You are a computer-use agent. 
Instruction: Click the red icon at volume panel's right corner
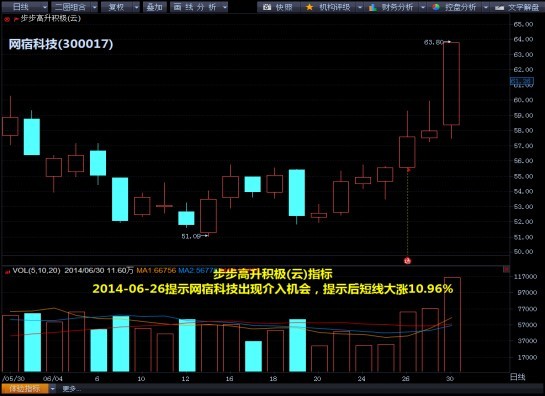pyautogui.click(x=506, y=269)
